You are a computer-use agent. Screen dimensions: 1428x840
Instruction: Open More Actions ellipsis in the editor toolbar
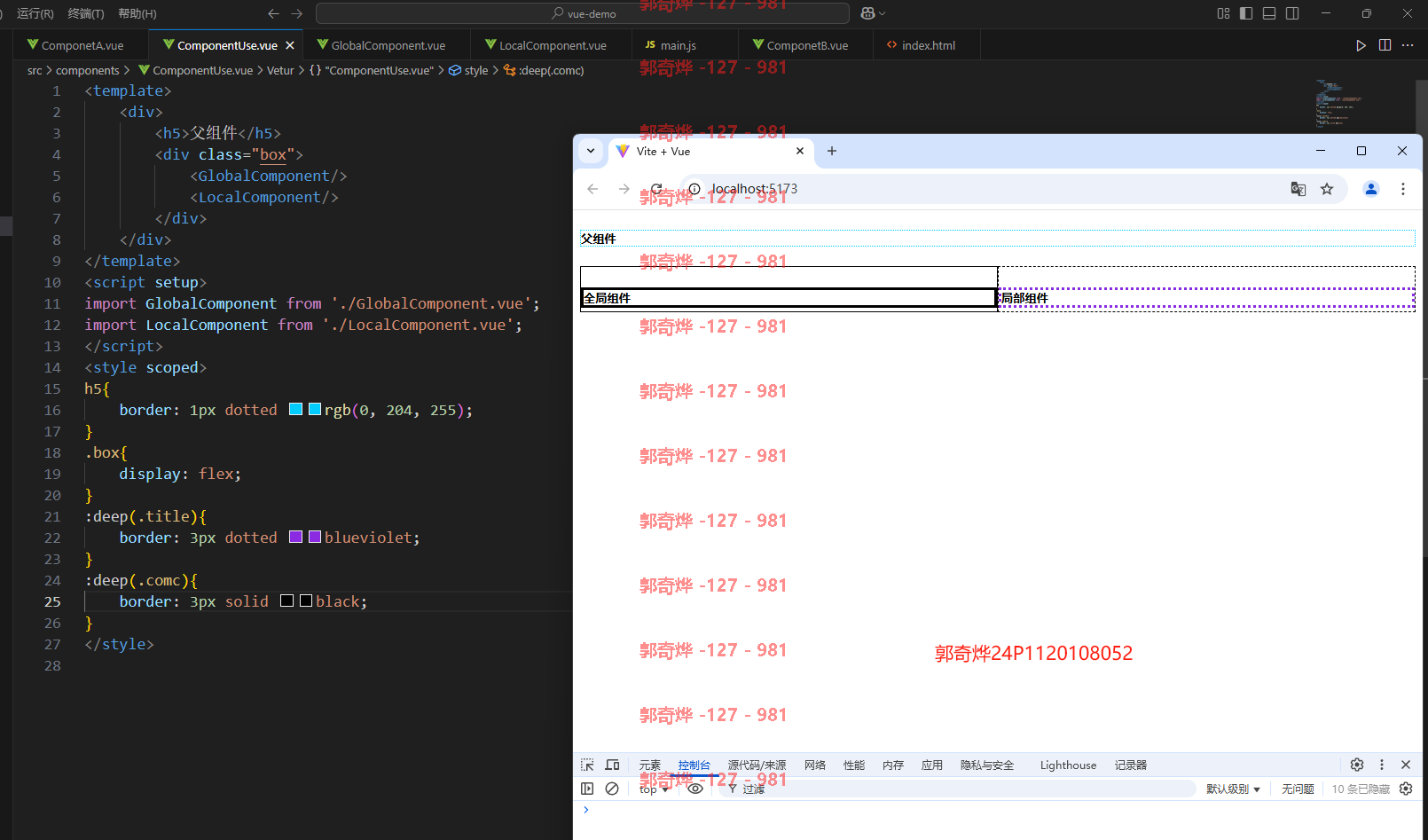1408,45
